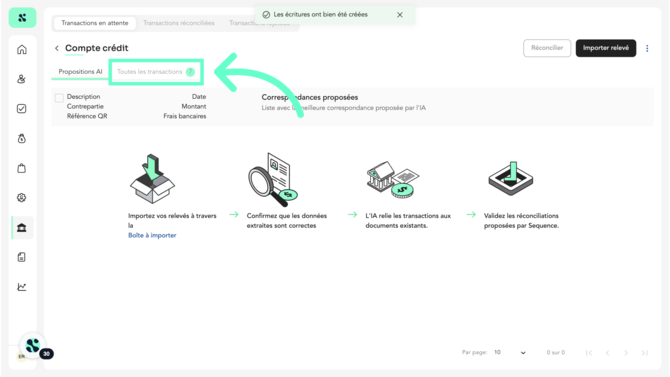Open the contacts section in the sidebar

22,79
